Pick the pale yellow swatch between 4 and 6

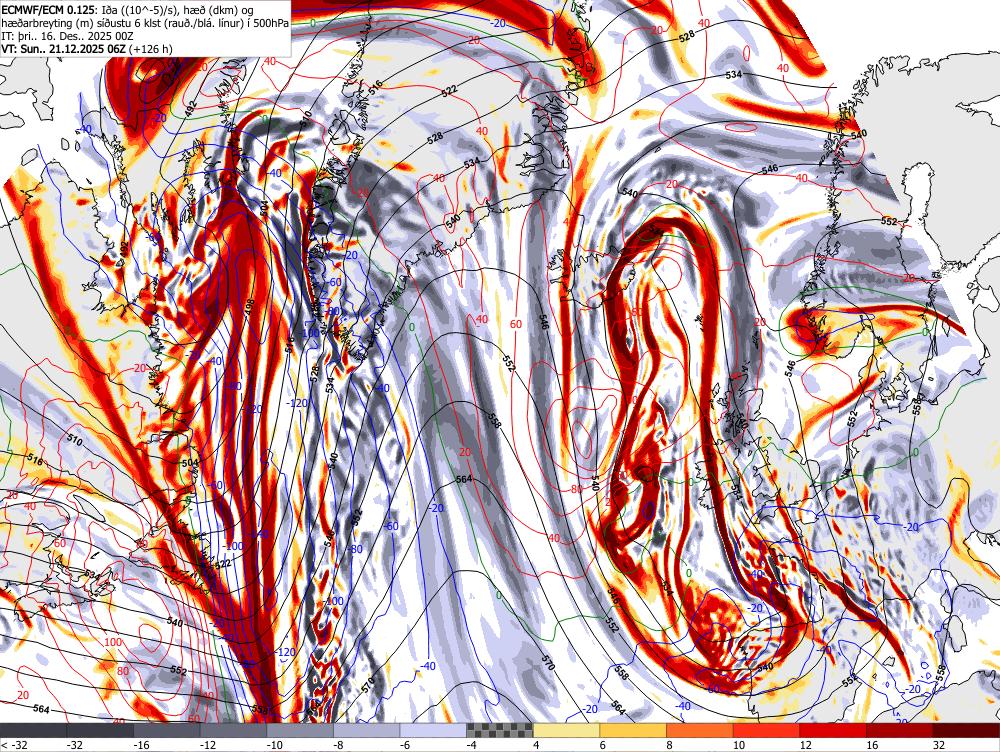pyautogui.click(x=566, y=730)
